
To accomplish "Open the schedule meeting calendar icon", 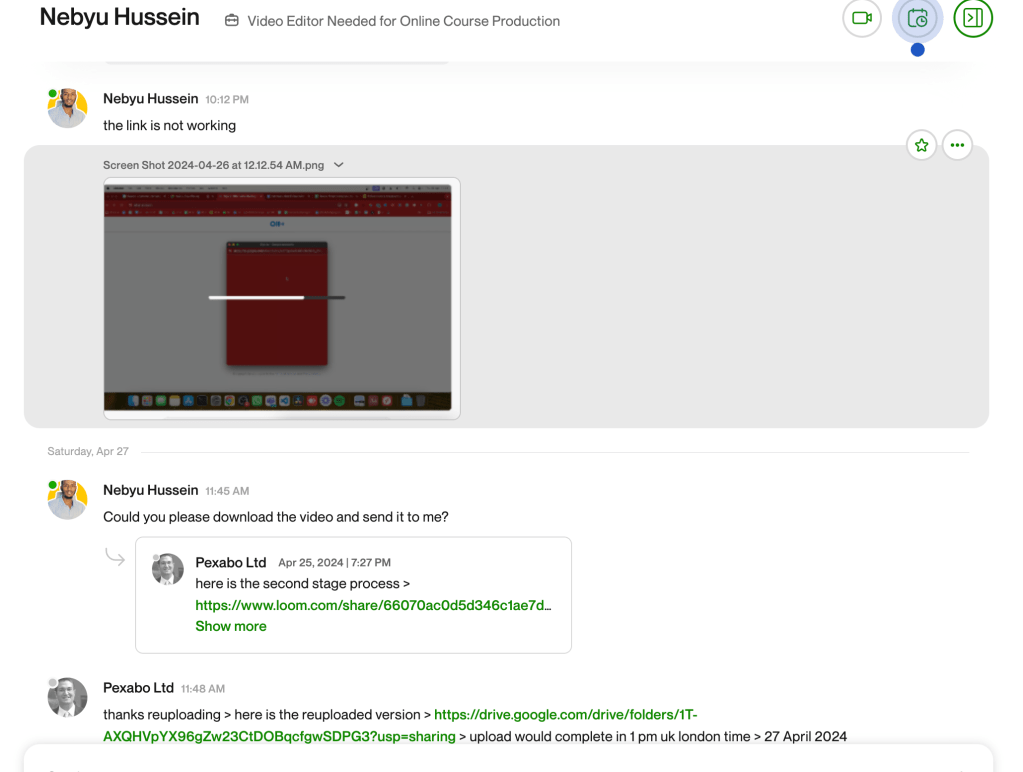I will tap(917, 18).
